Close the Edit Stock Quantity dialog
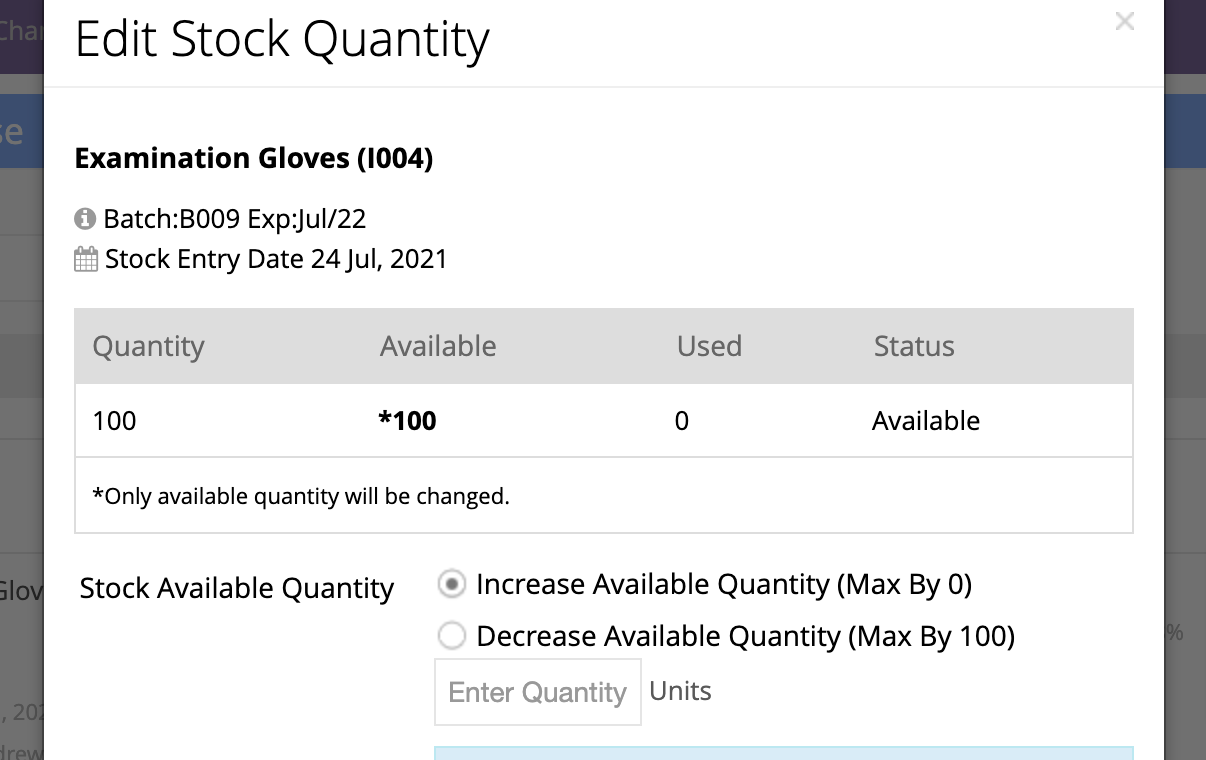This screenshot has height=760, width=1206. pos(1124,21)
